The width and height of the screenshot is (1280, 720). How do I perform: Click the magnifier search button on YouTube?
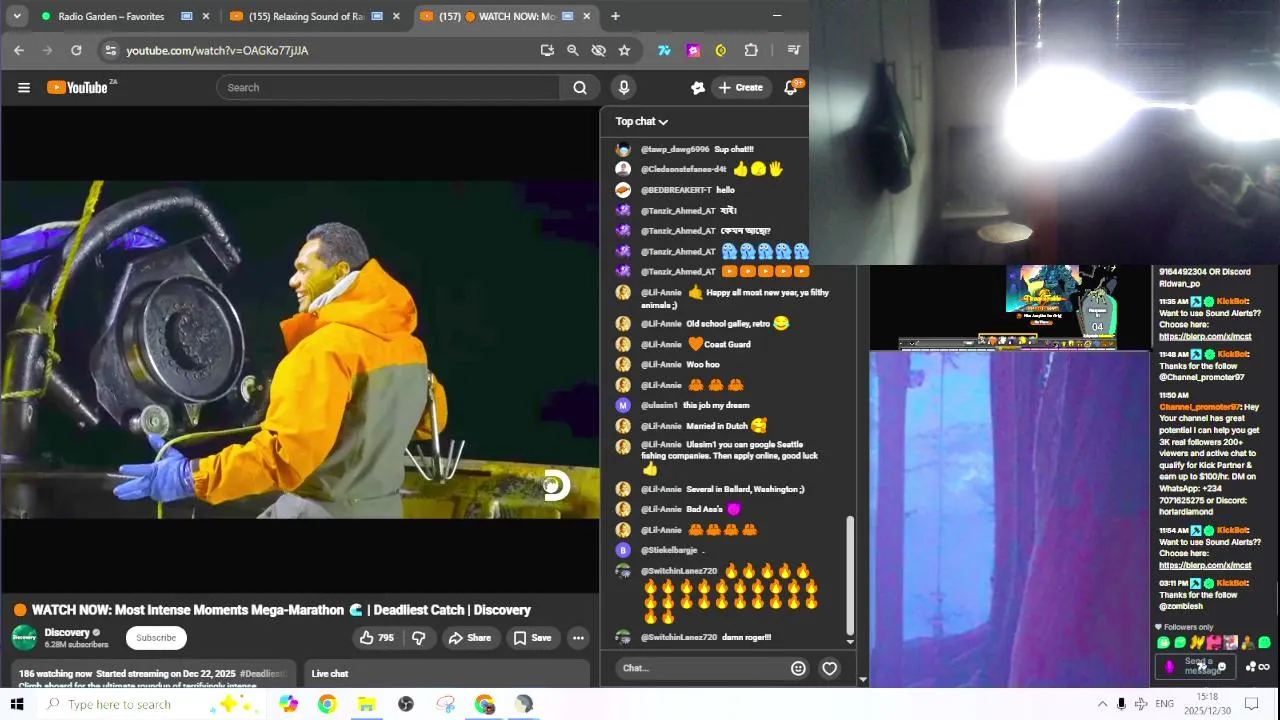click(580, 88)
